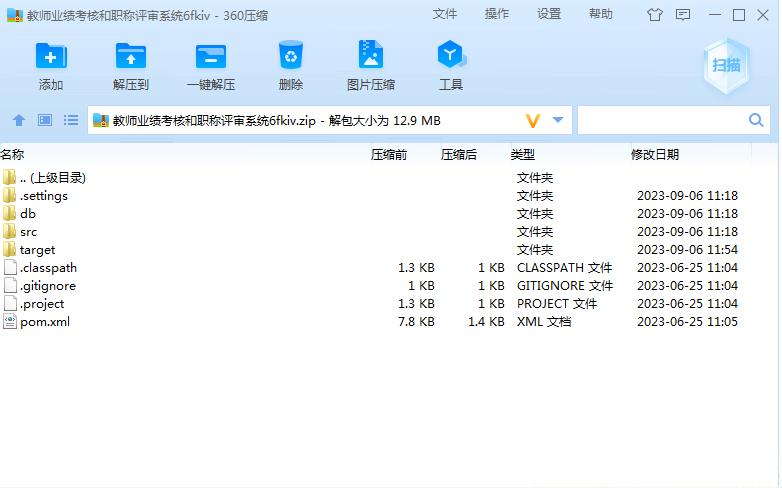Click the 删除 (Delete) trash icon
Image resolution: width=782 pixels, height=488 pixels.
coord(291,55)
